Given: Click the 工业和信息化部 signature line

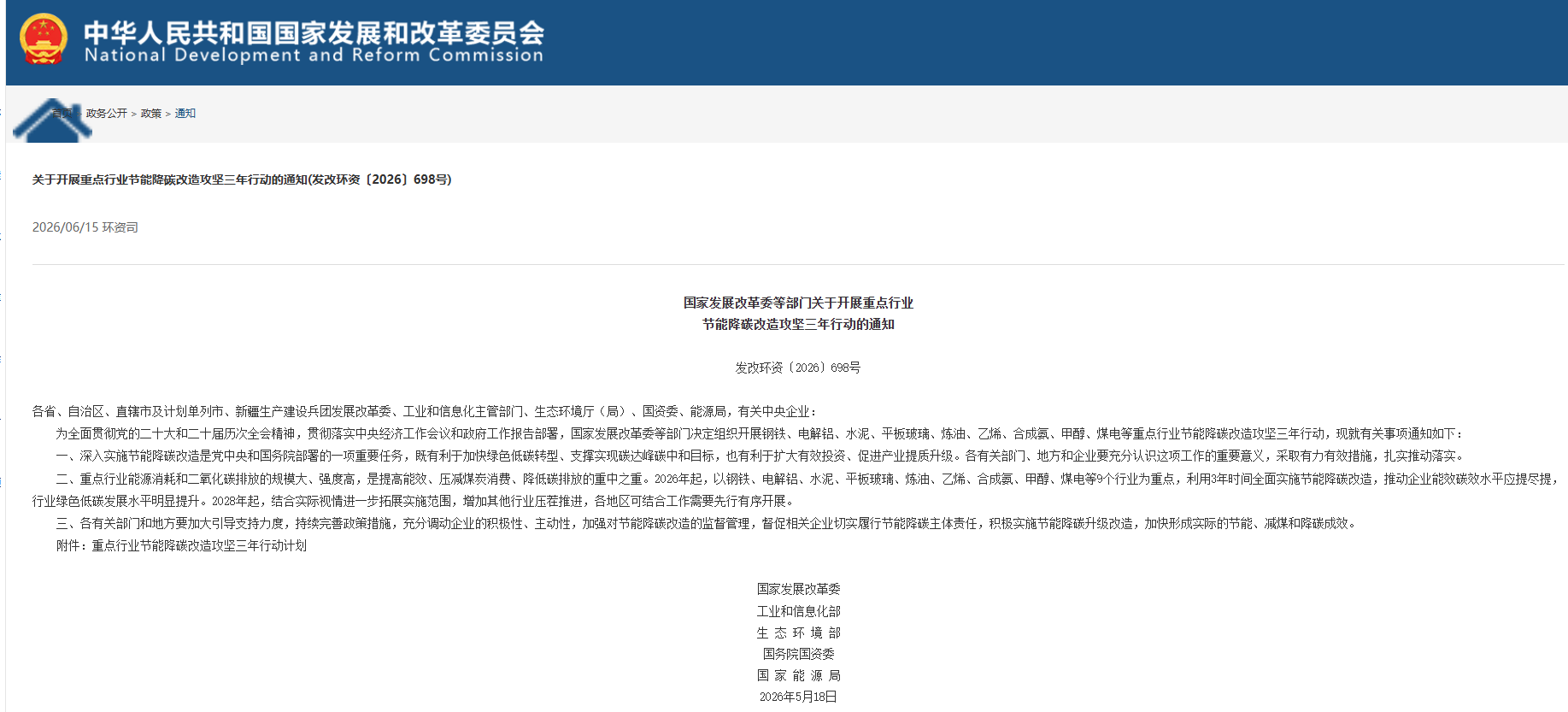Looking at the screenshot, I should click(x=798, y=611).
